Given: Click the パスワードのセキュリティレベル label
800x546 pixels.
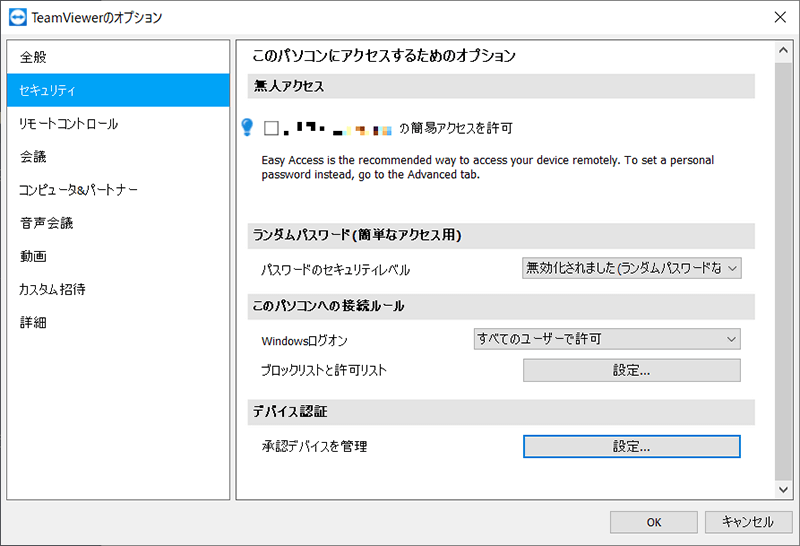Looking at the screenshot, I should [335, 269].
